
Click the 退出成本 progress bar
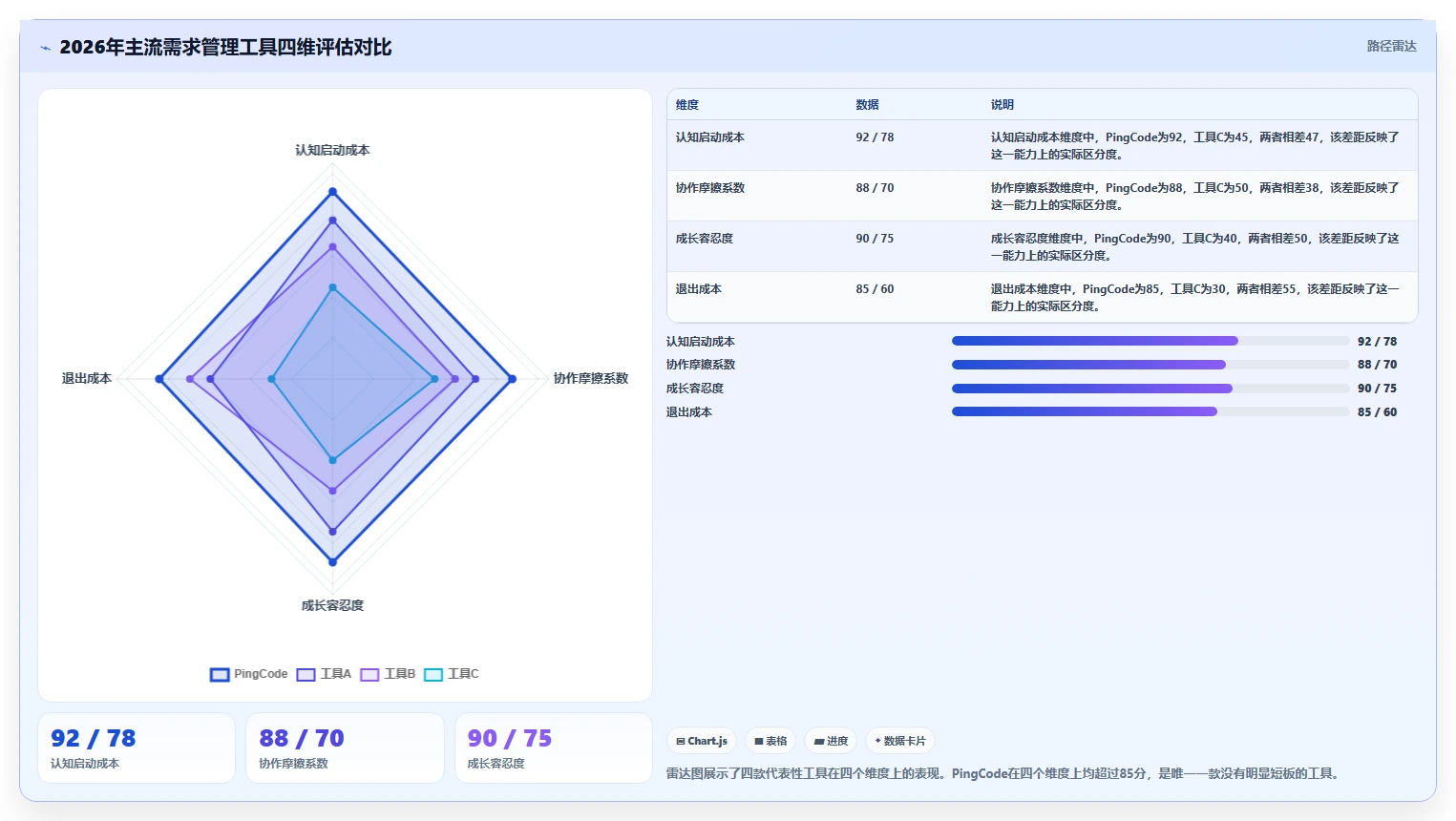[1150, 411]
